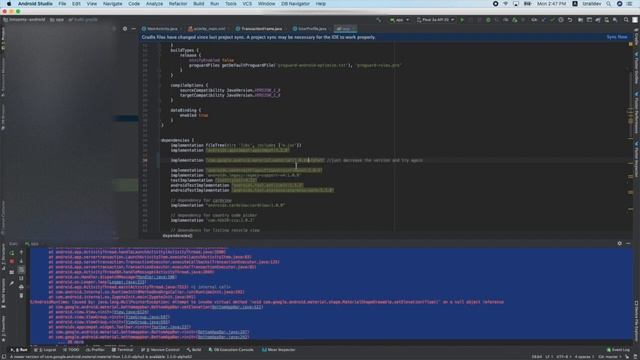Click the build hammer icon in toolbar
This screenshot has width=640, height=360.
click(379, 20)
